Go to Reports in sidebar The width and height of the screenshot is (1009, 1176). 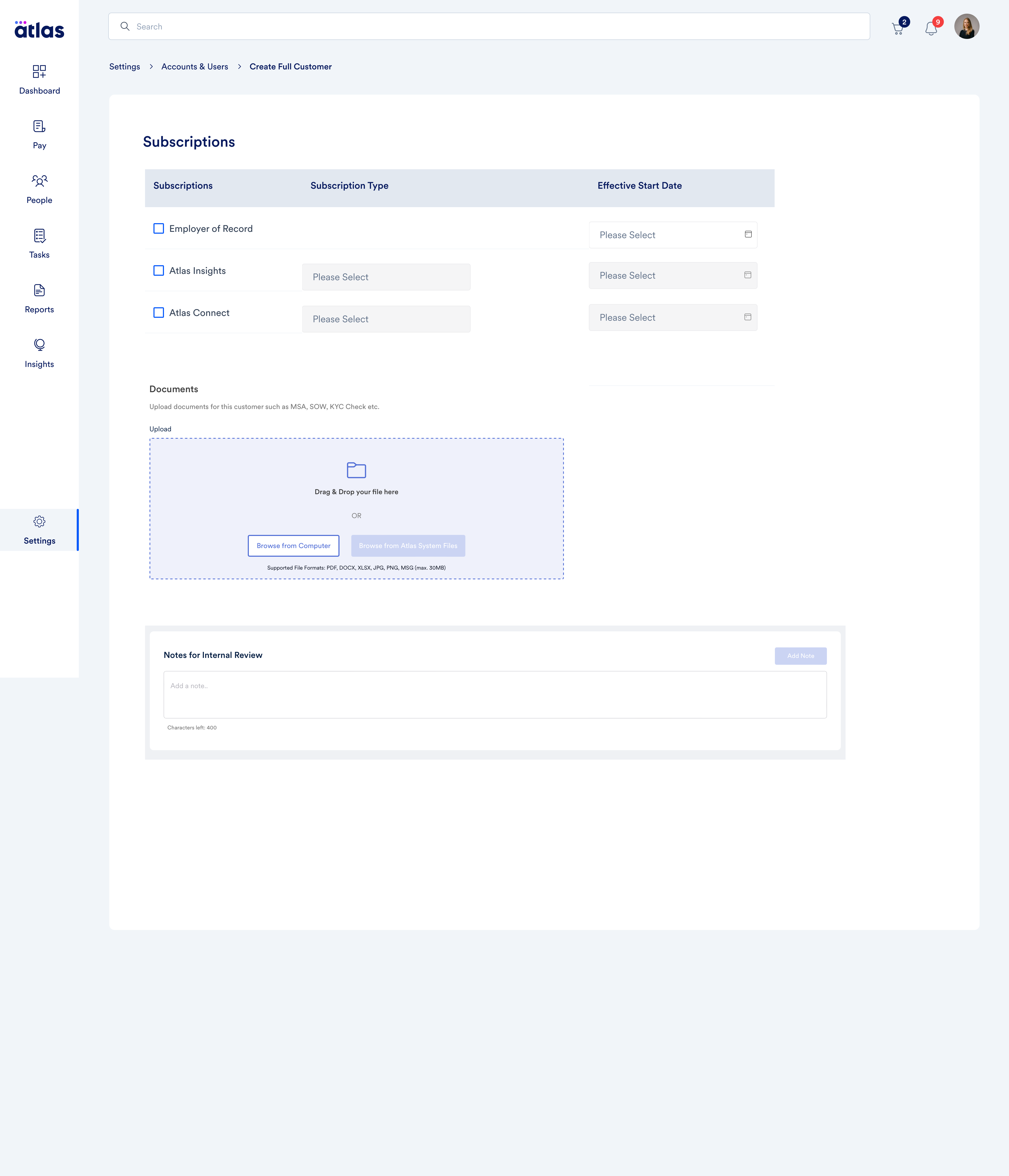click(39, 309)
